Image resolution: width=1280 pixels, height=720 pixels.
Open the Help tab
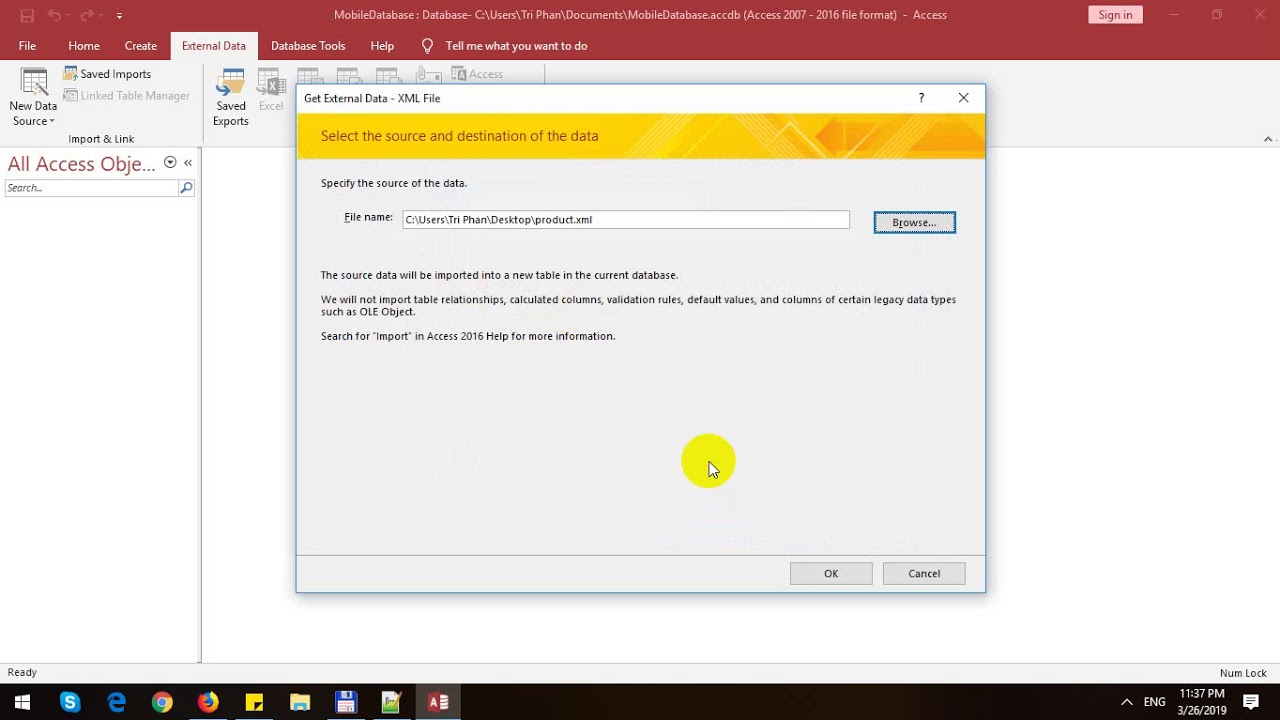tap(382, 46)
